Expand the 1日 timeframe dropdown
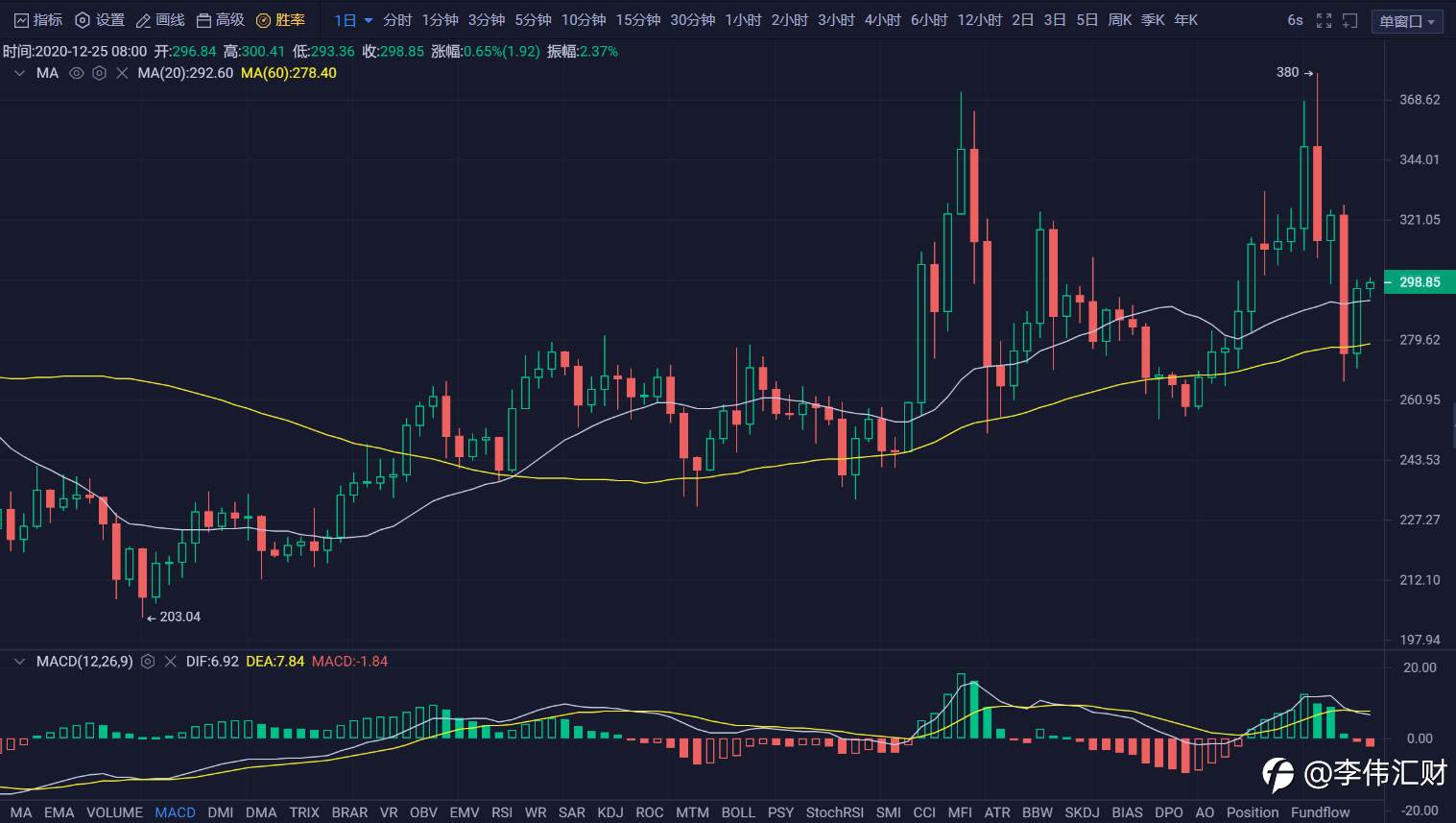Image resolution: width=1456 pixels, height=823 pixels. pyautogui.click(x=353, y=20)
